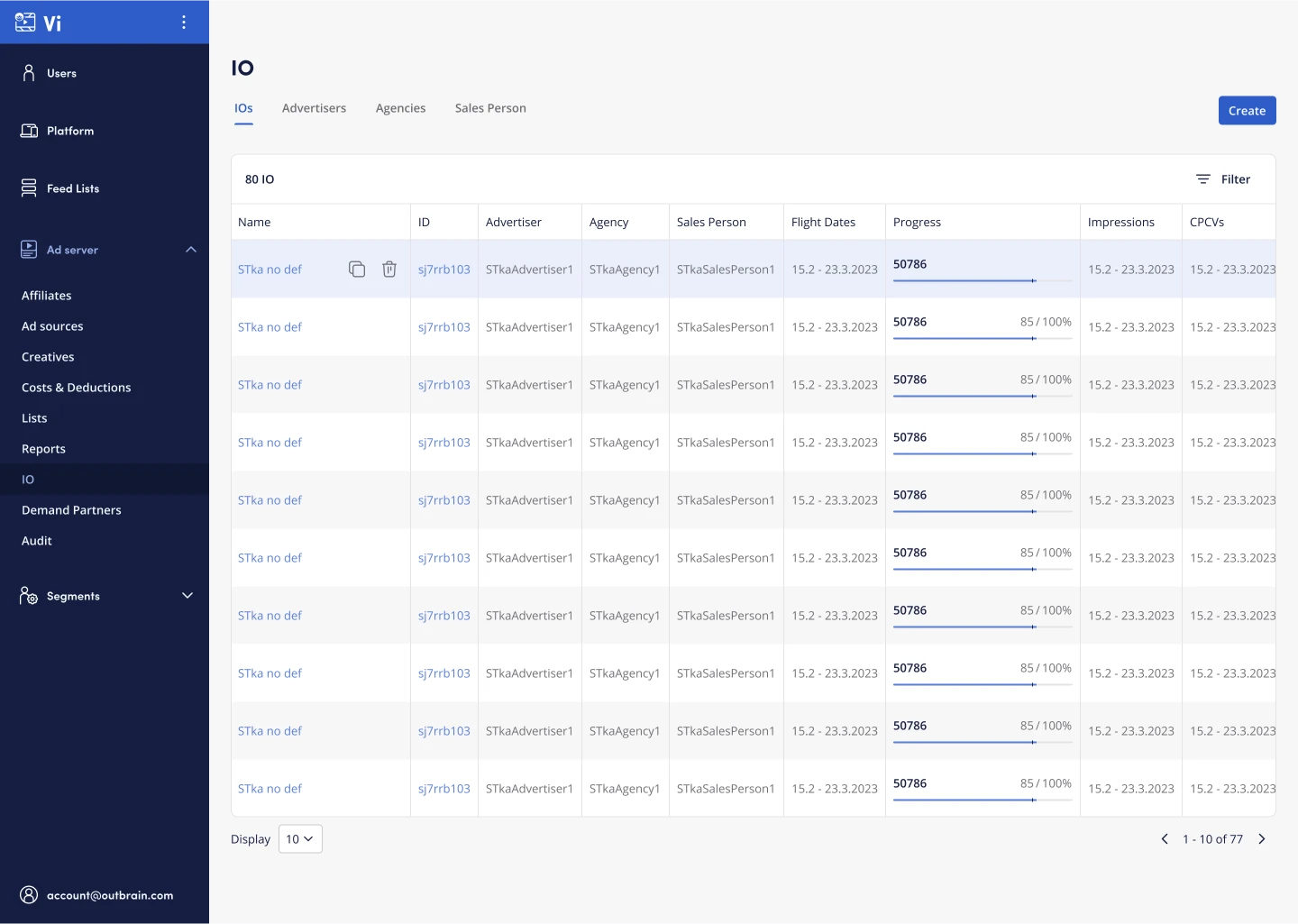1298x924 pixels.
Task: Open Costs & Deductions in sidebar
Action: (77, 388)
